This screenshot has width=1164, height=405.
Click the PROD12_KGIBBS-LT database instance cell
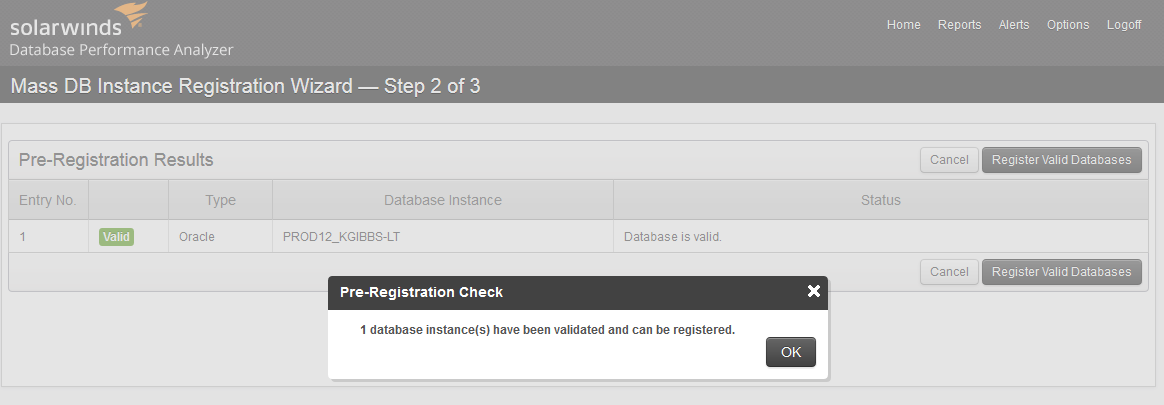point(341,237)
